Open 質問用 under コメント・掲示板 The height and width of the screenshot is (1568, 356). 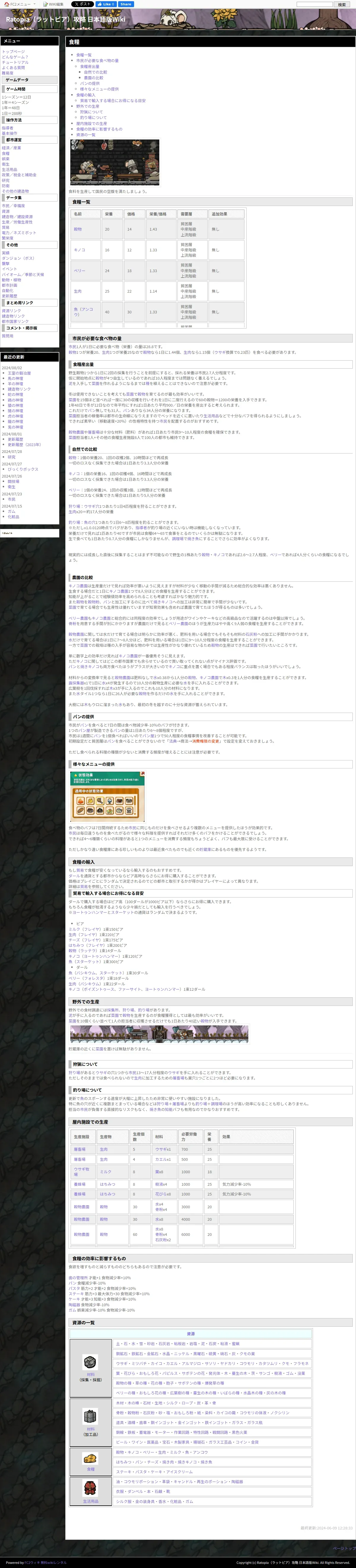tap(7, 336)
